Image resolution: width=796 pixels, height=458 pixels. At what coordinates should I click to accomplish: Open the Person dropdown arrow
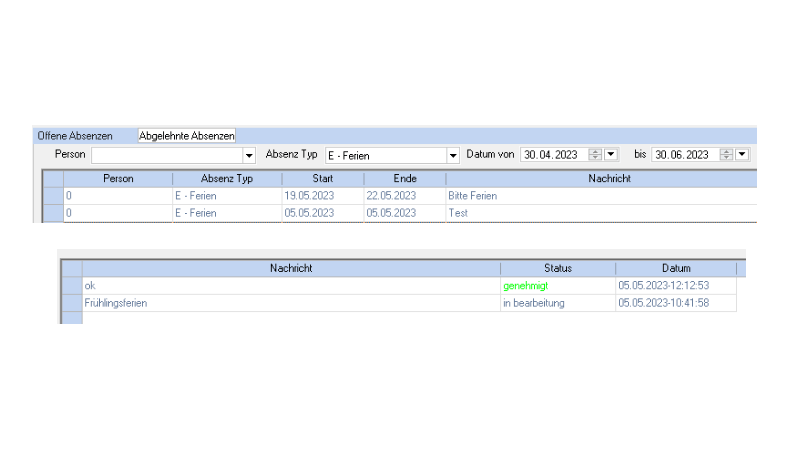coord(249,155)
